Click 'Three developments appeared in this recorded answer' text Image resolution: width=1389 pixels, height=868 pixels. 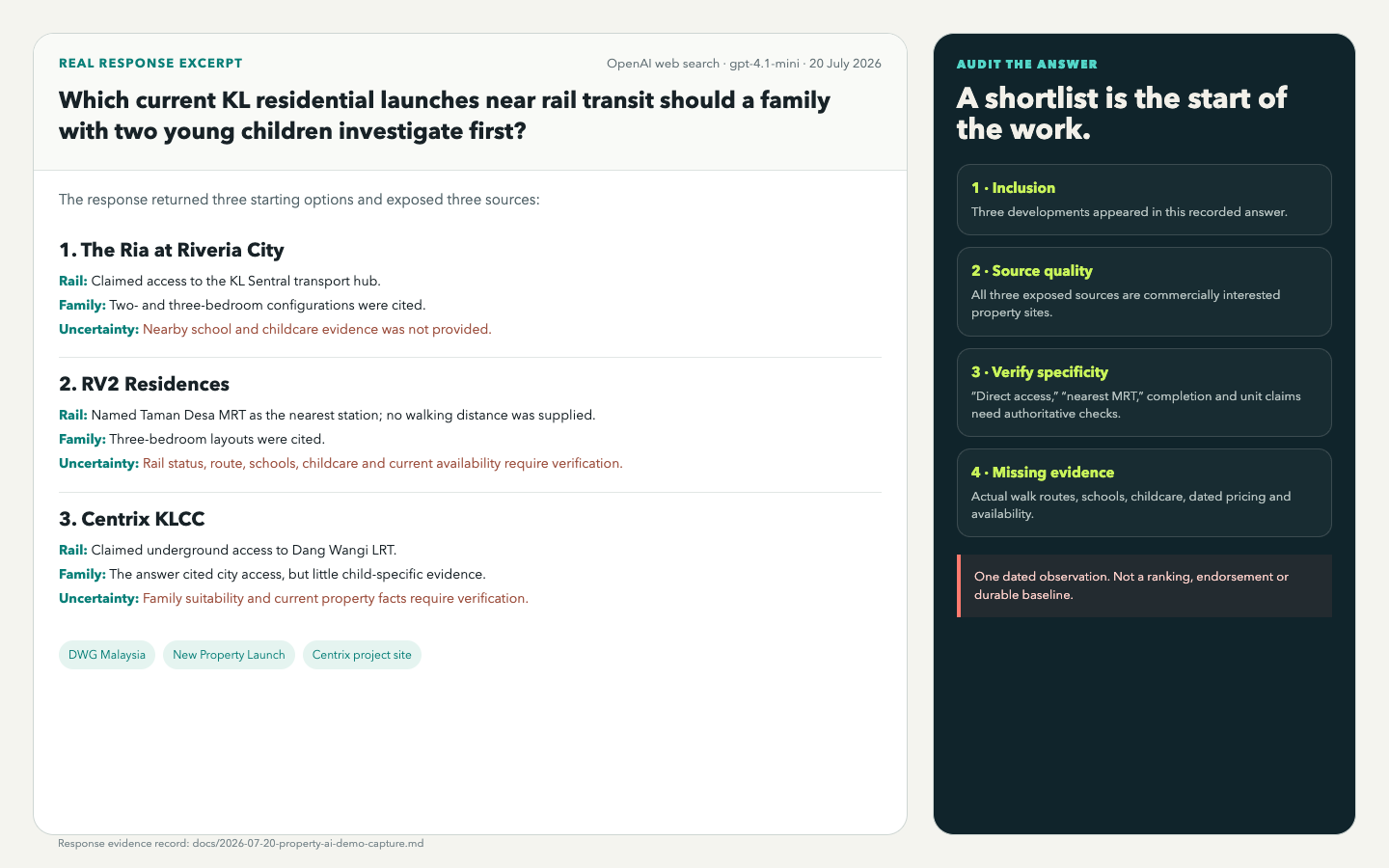[1130, 212]
